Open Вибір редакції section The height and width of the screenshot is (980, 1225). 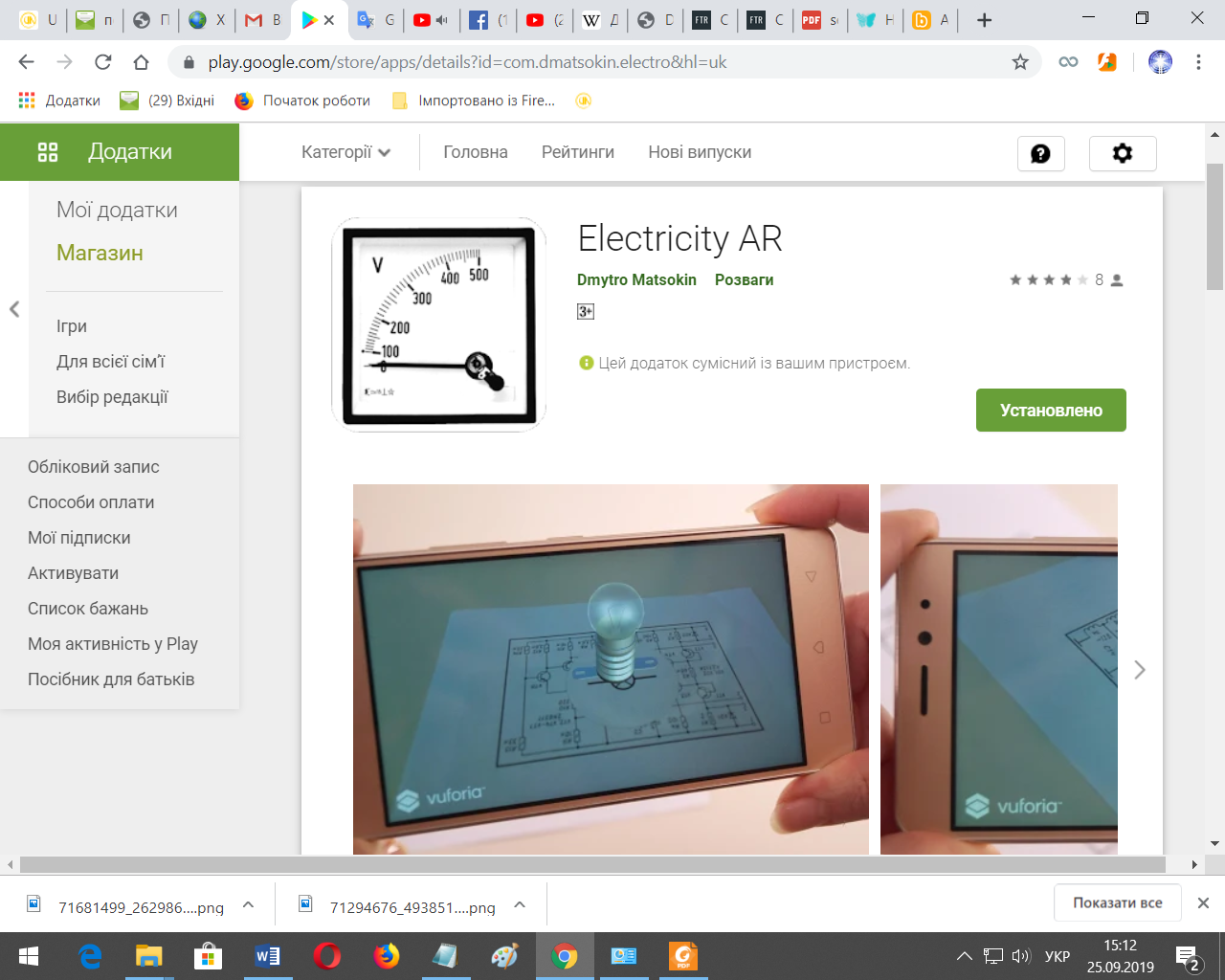click(112, 397)
